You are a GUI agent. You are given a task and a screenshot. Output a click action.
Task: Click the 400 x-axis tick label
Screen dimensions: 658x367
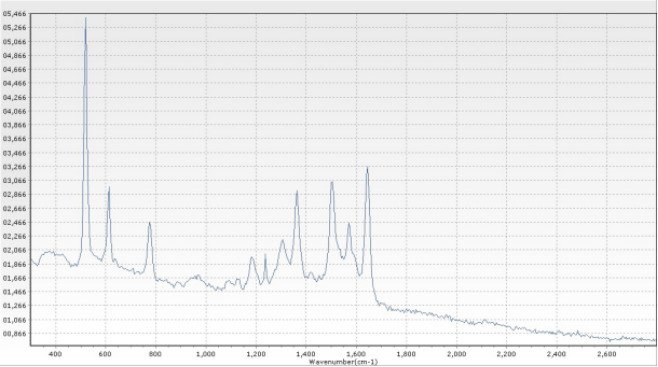pyautogui.click(x=55, y=354)
